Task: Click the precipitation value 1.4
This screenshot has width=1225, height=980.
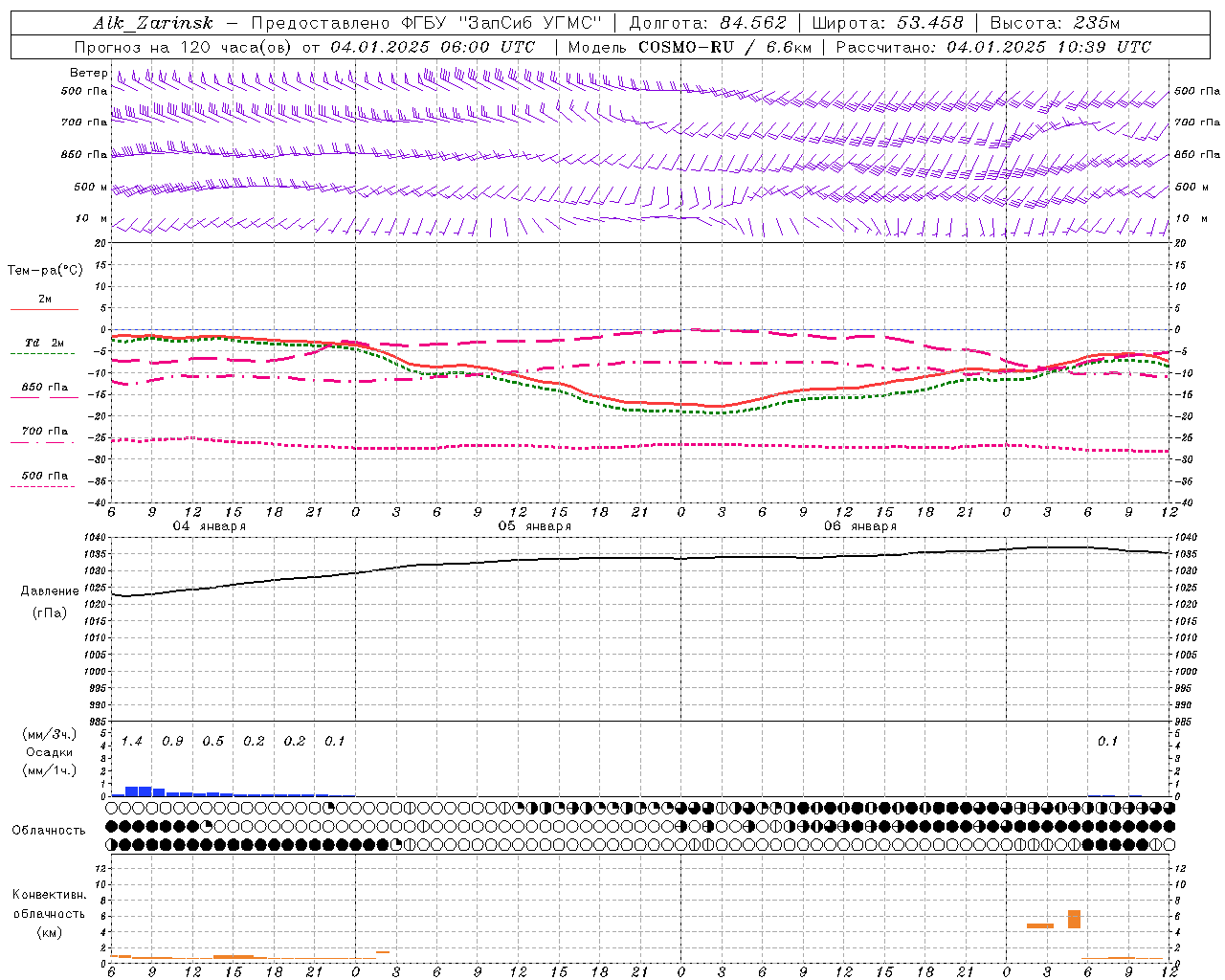Action: (x=131, y=741)
